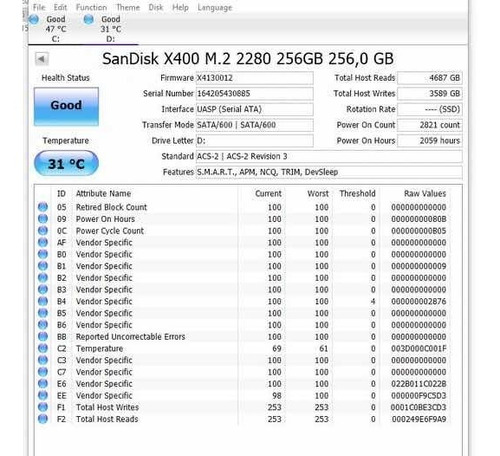This screenshot has height=456, width=500.
Task: Click Total Host Reads value 4687 GB
Action: [430, 78]
